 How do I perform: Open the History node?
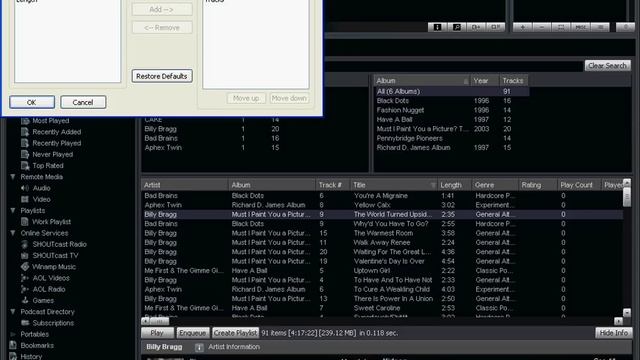pos(31,356)
